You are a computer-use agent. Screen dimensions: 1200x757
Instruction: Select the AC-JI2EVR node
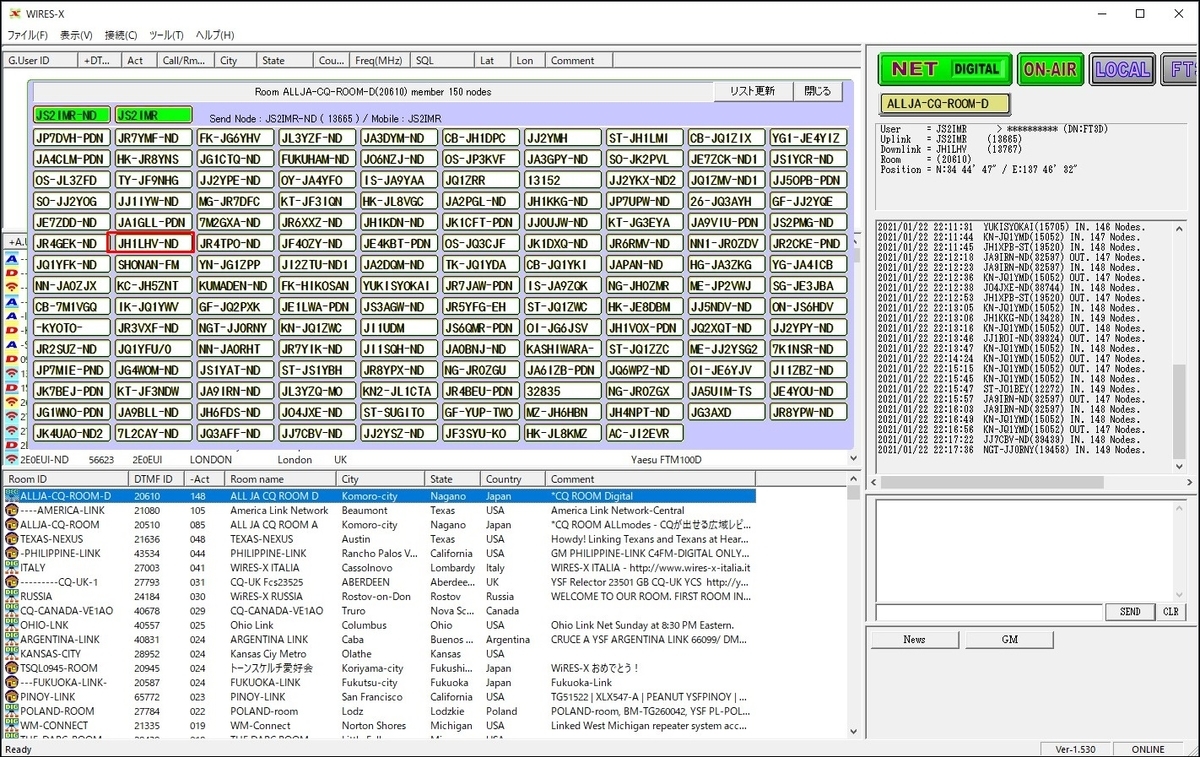[x=644, y=434]
